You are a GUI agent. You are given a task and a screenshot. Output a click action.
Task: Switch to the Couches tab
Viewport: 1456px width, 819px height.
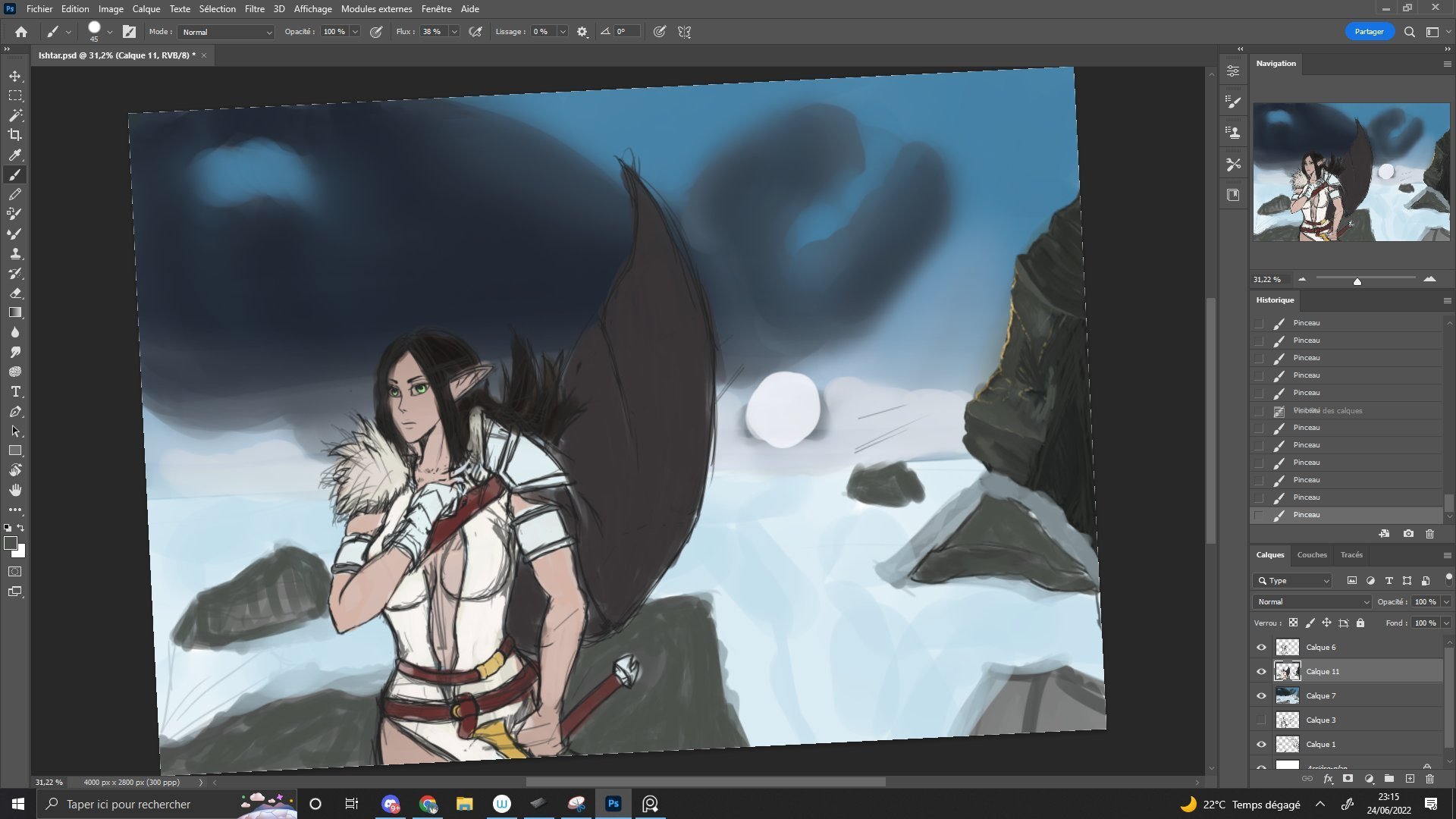(x=1311, y=555)
